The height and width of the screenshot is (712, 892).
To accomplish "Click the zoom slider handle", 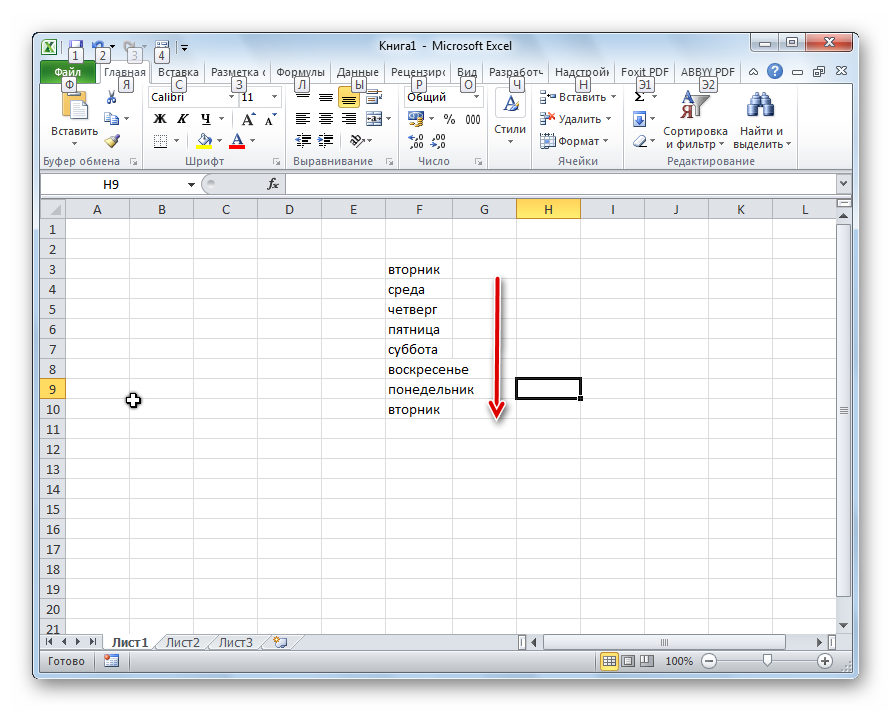I will click(767, 661).
